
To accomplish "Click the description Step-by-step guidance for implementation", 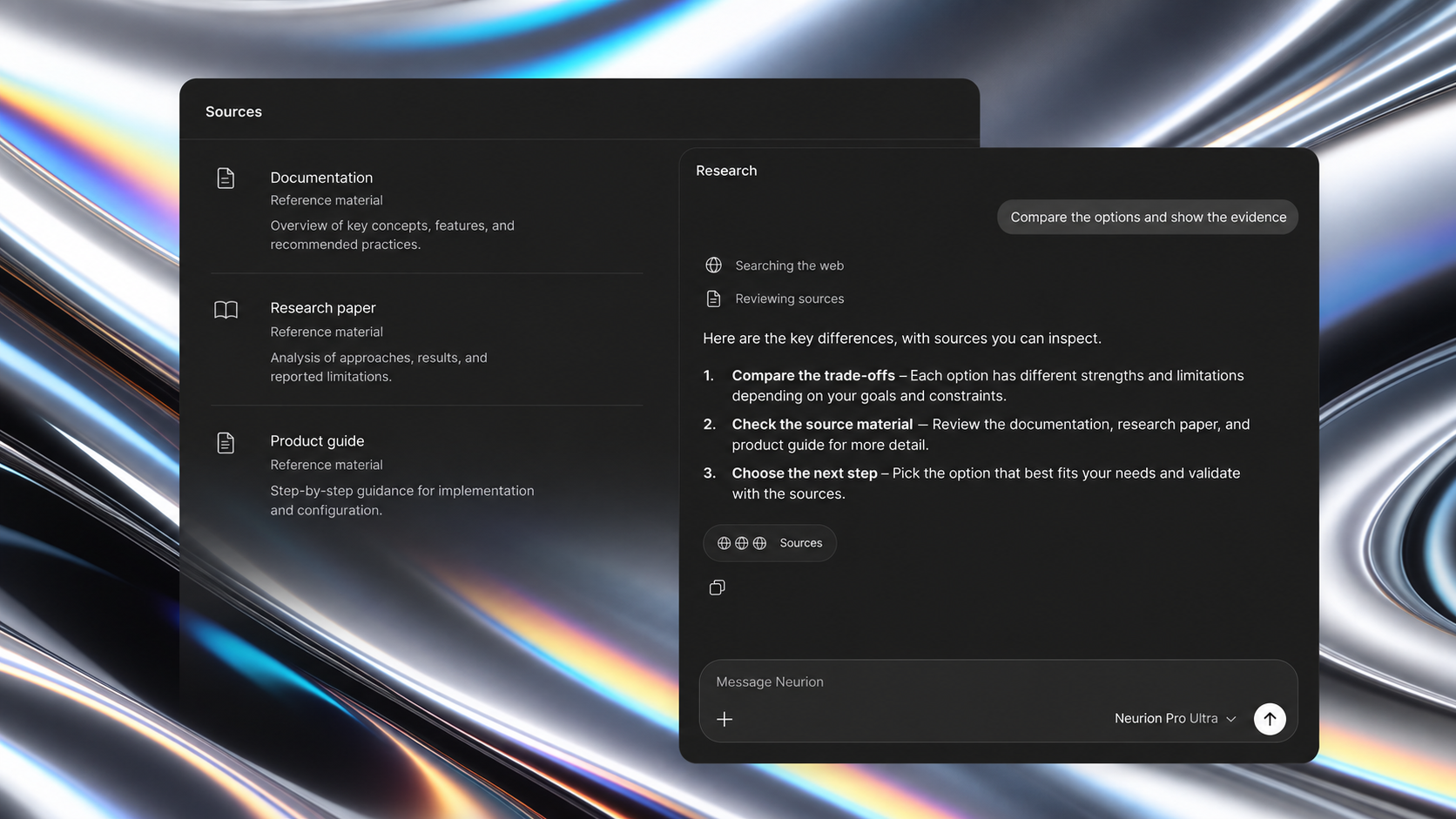I will tap(402, 500).
